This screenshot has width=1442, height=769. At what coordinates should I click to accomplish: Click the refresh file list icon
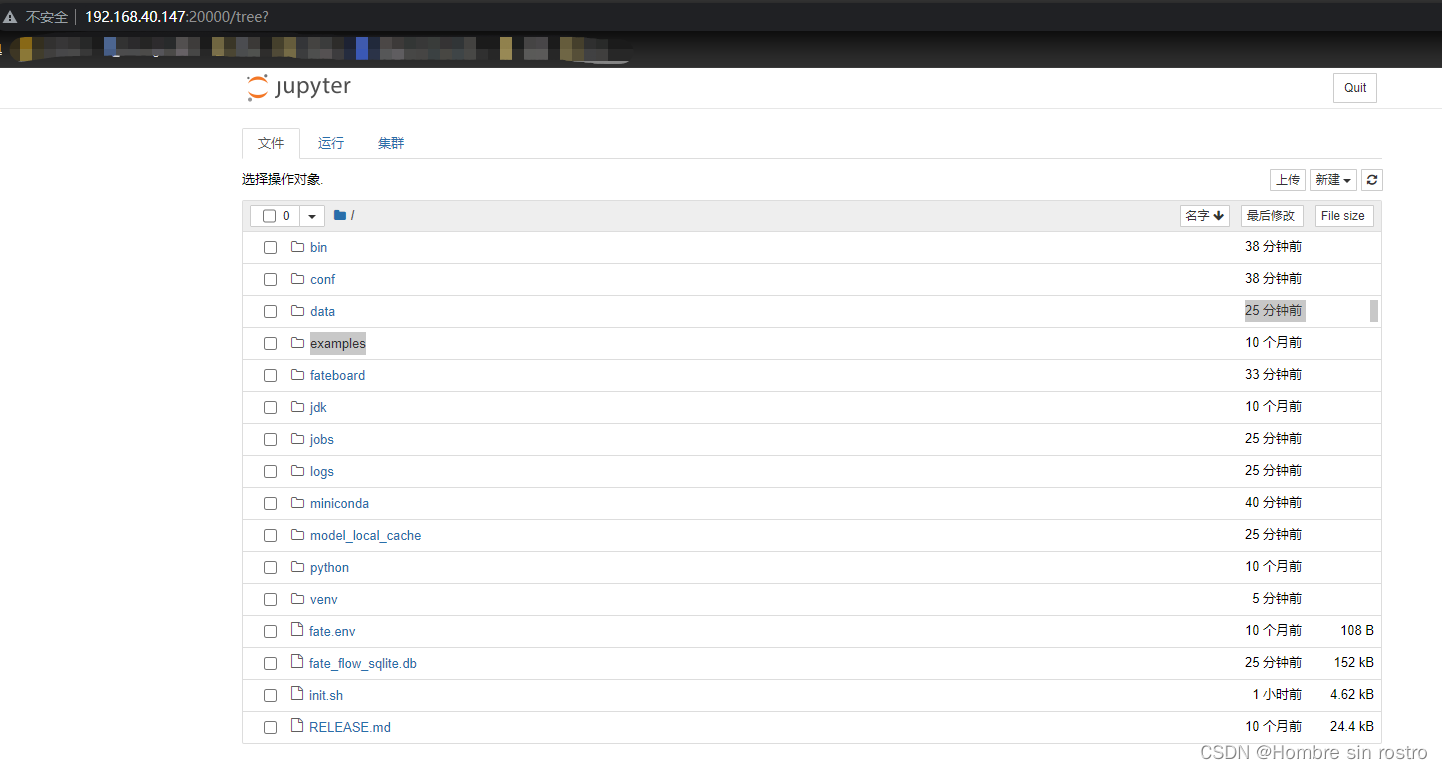pyautogui.click(x=1372, y=180)
